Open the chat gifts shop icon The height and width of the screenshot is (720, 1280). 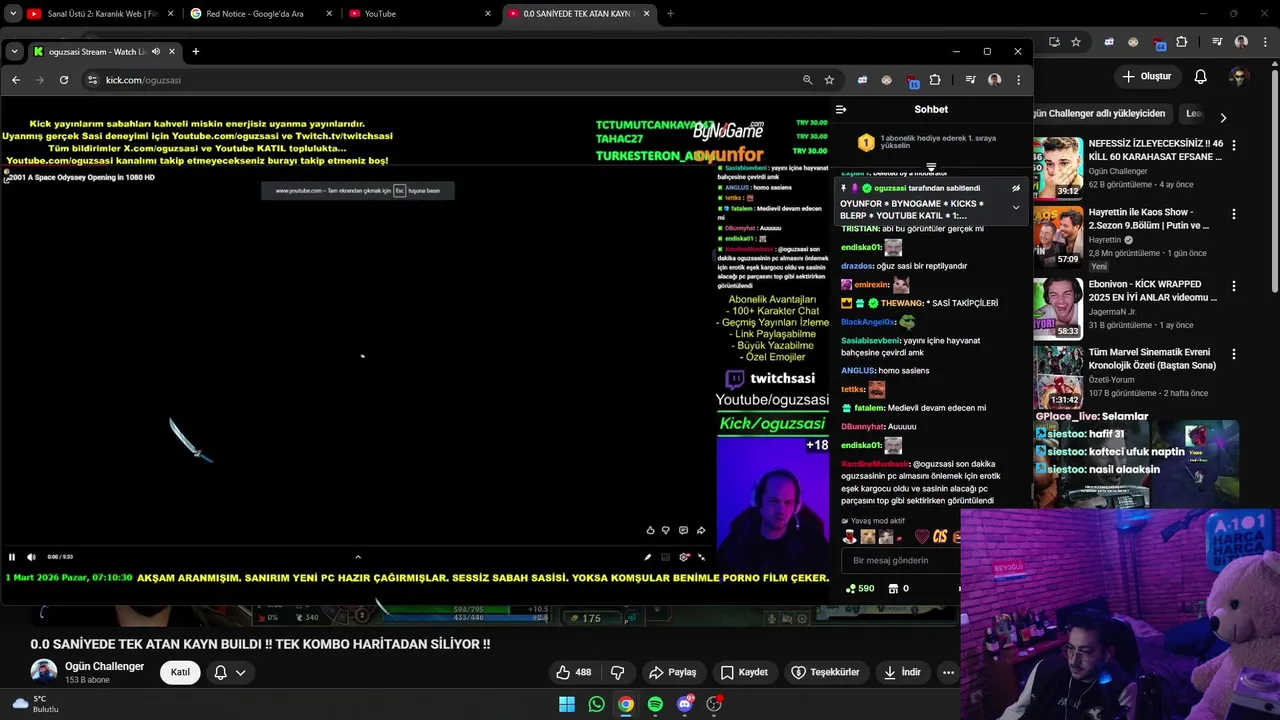893,588
